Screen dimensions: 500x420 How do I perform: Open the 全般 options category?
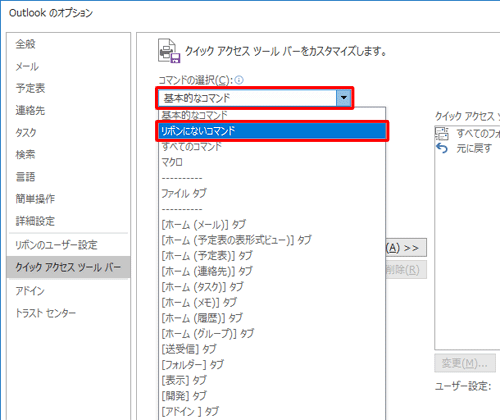(x=68, y=44)
